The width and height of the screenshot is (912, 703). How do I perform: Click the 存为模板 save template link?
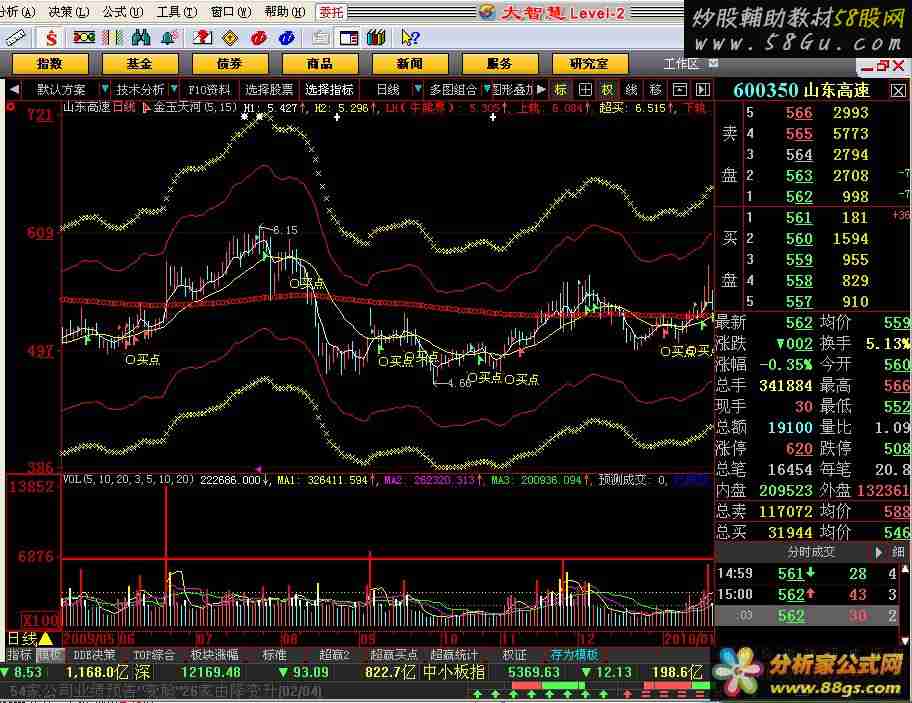575,655
